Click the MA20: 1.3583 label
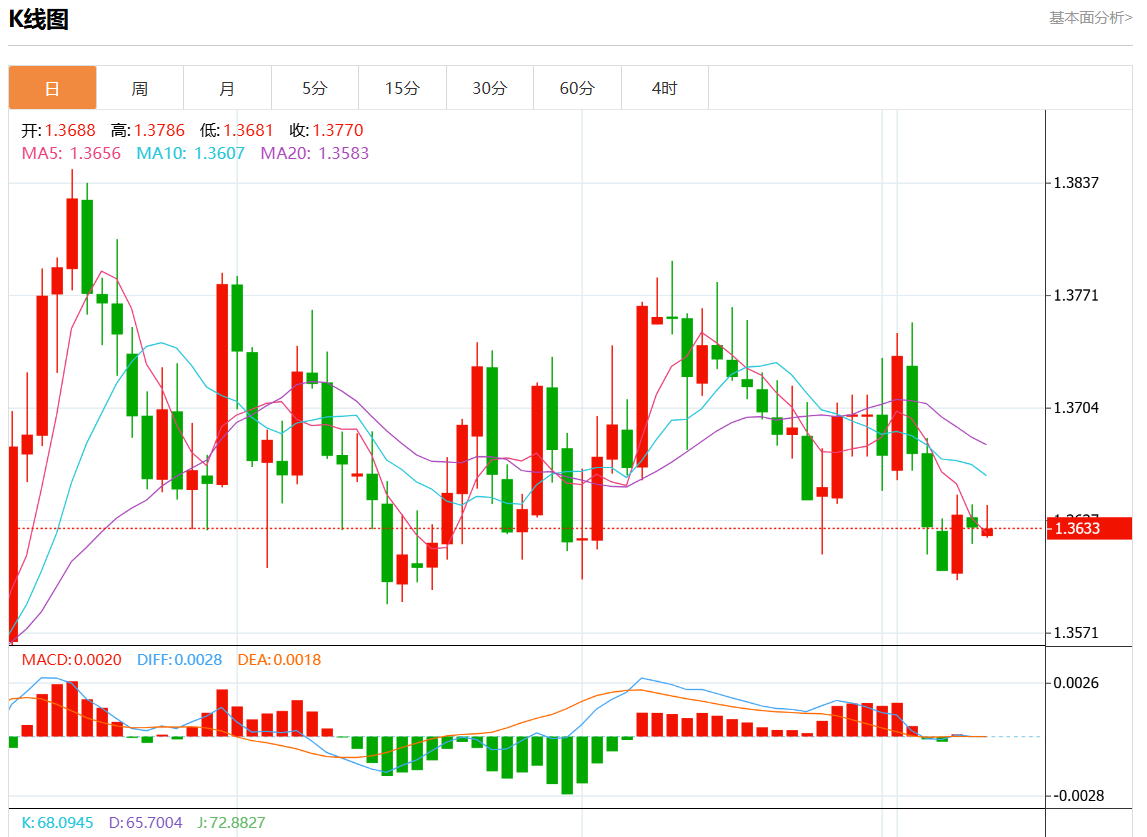Viewport: 1147px width, 837px height. tap(315, 153)
